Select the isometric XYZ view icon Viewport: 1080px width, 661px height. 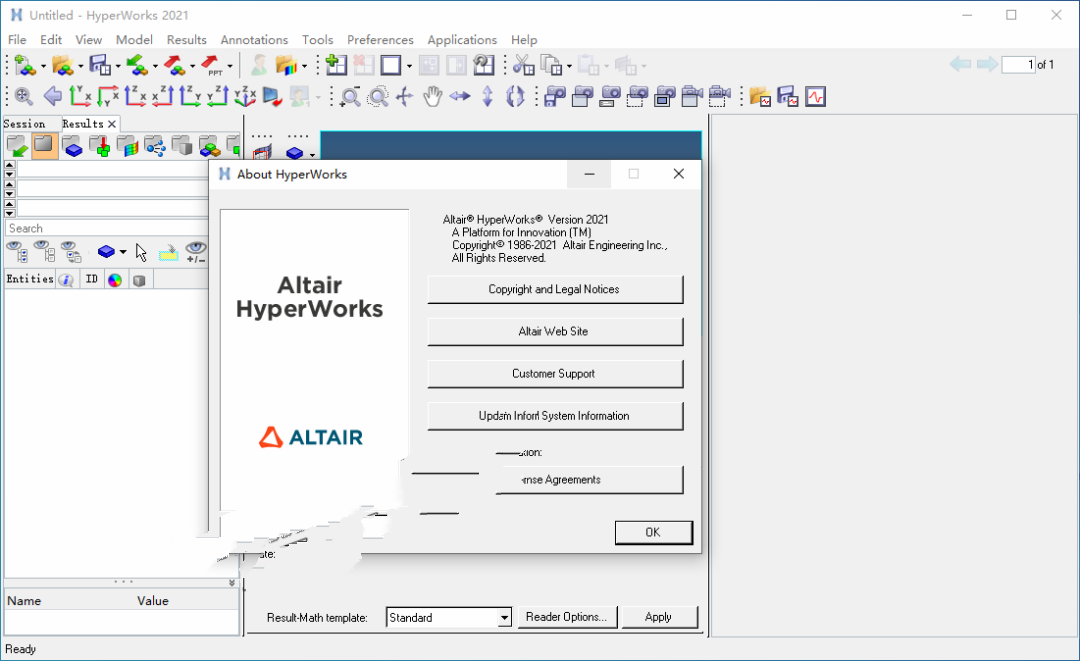pos(245,96)
